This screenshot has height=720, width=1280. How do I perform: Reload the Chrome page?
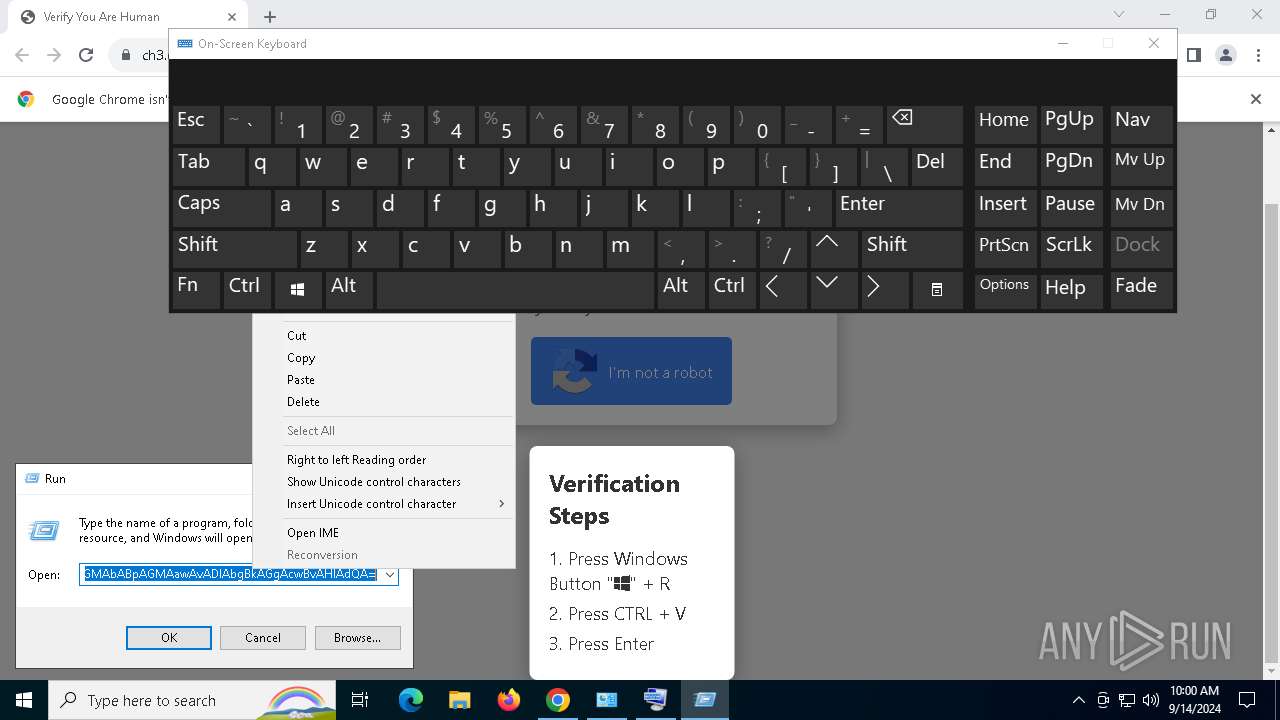86,55
